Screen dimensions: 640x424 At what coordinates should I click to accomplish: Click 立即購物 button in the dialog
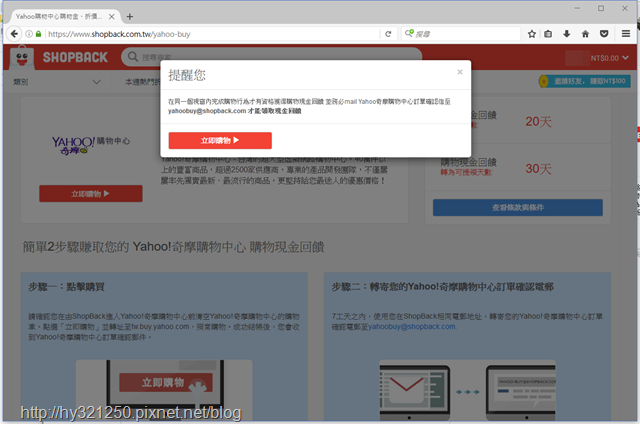click(220, 140)
